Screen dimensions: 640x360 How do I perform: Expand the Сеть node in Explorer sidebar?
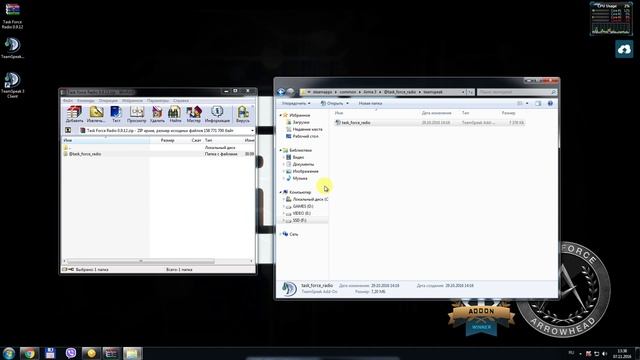pos(280,234)
